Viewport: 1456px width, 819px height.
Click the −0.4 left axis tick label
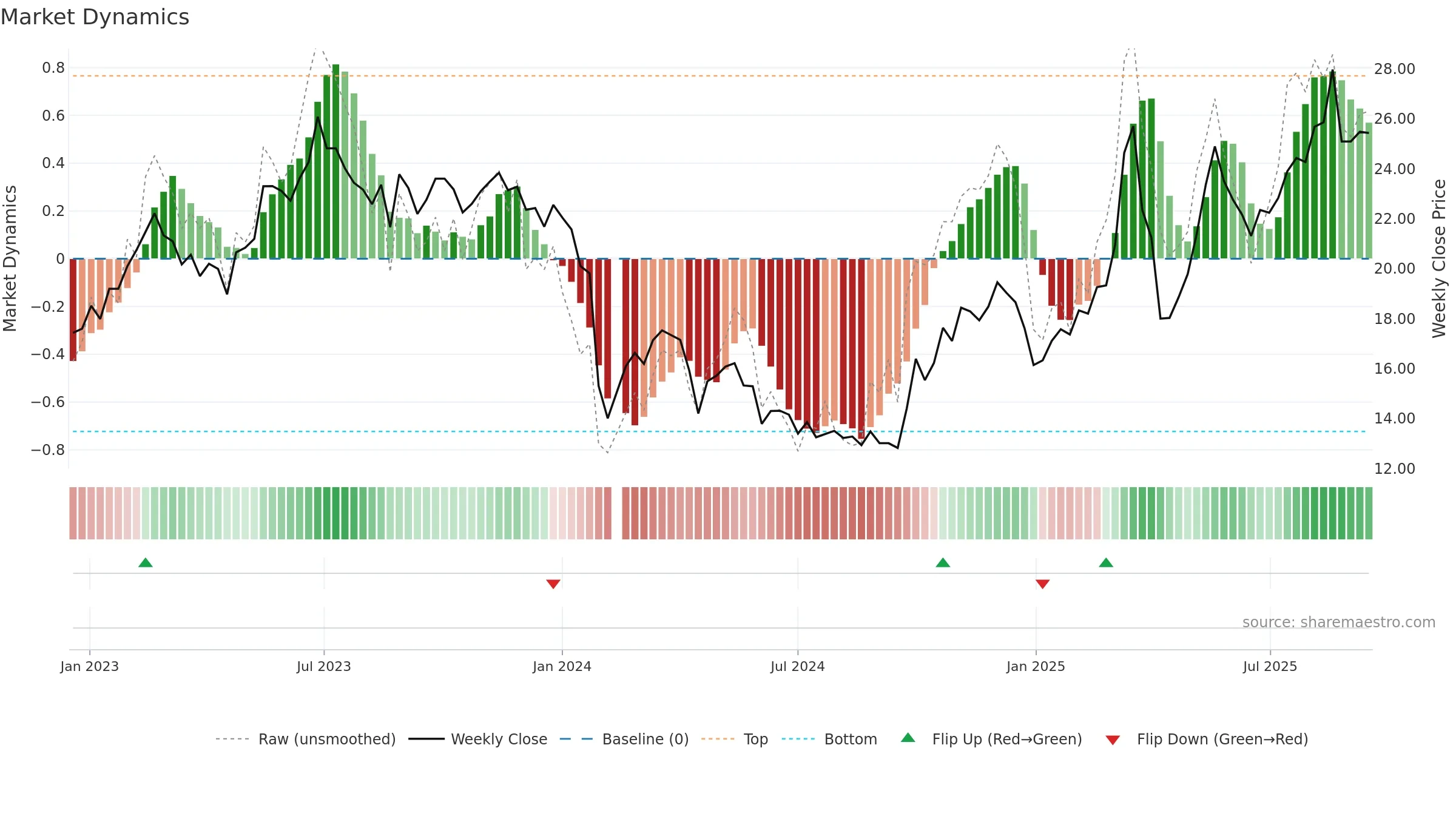click(48, 354)
